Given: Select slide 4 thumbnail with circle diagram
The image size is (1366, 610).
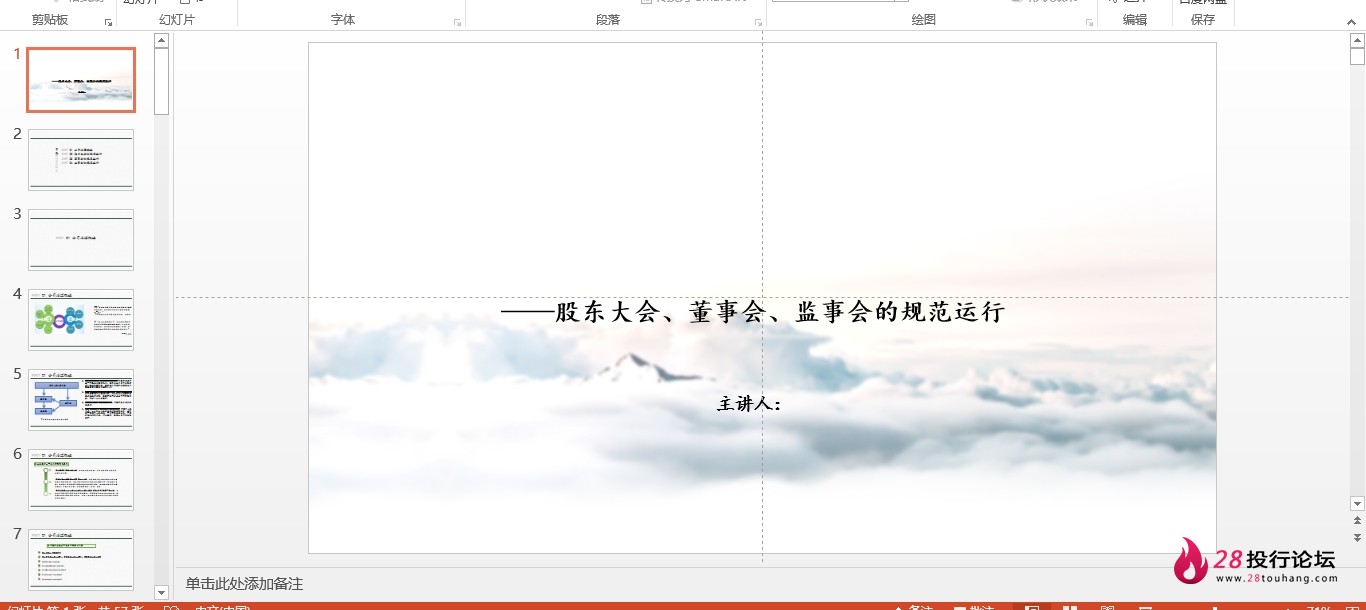Looking at the screenshot, I should tap(81, 319).
